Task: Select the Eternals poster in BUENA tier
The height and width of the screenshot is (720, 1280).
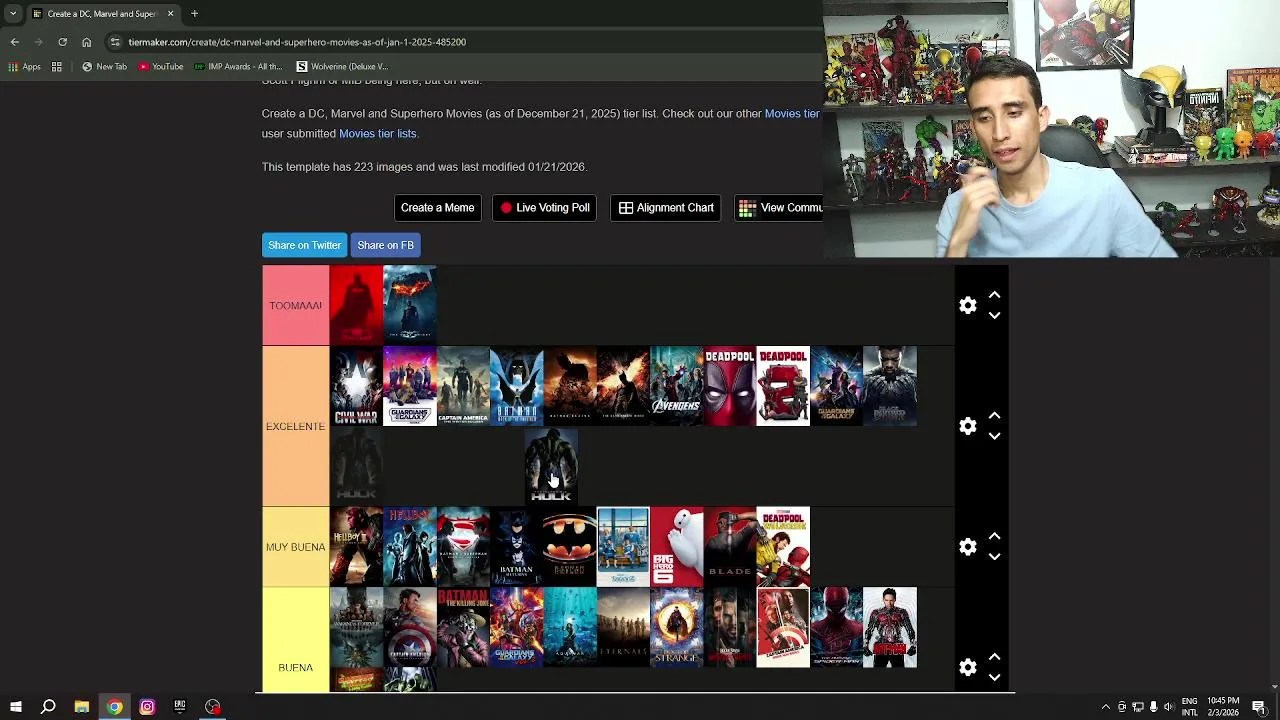Action: [x=623, y=627]
